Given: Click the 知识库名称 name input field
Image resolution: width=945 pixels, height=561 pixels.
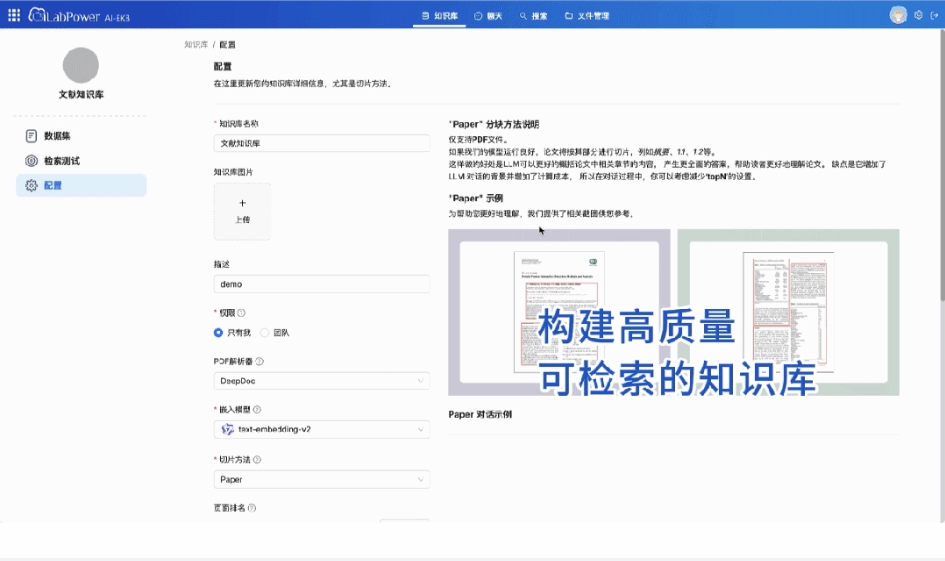Looking at the screenshot, I should (x=321, y=143).
